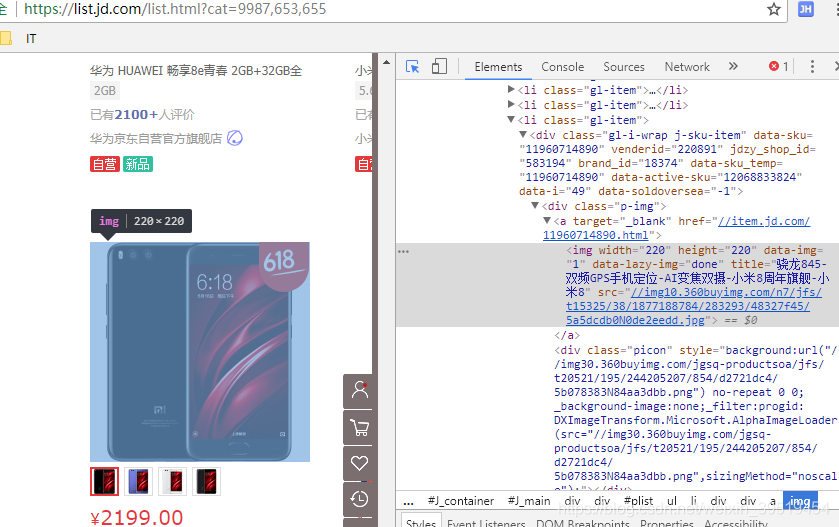Select #J_main in the breadcrumb

[x=529, y=501]
